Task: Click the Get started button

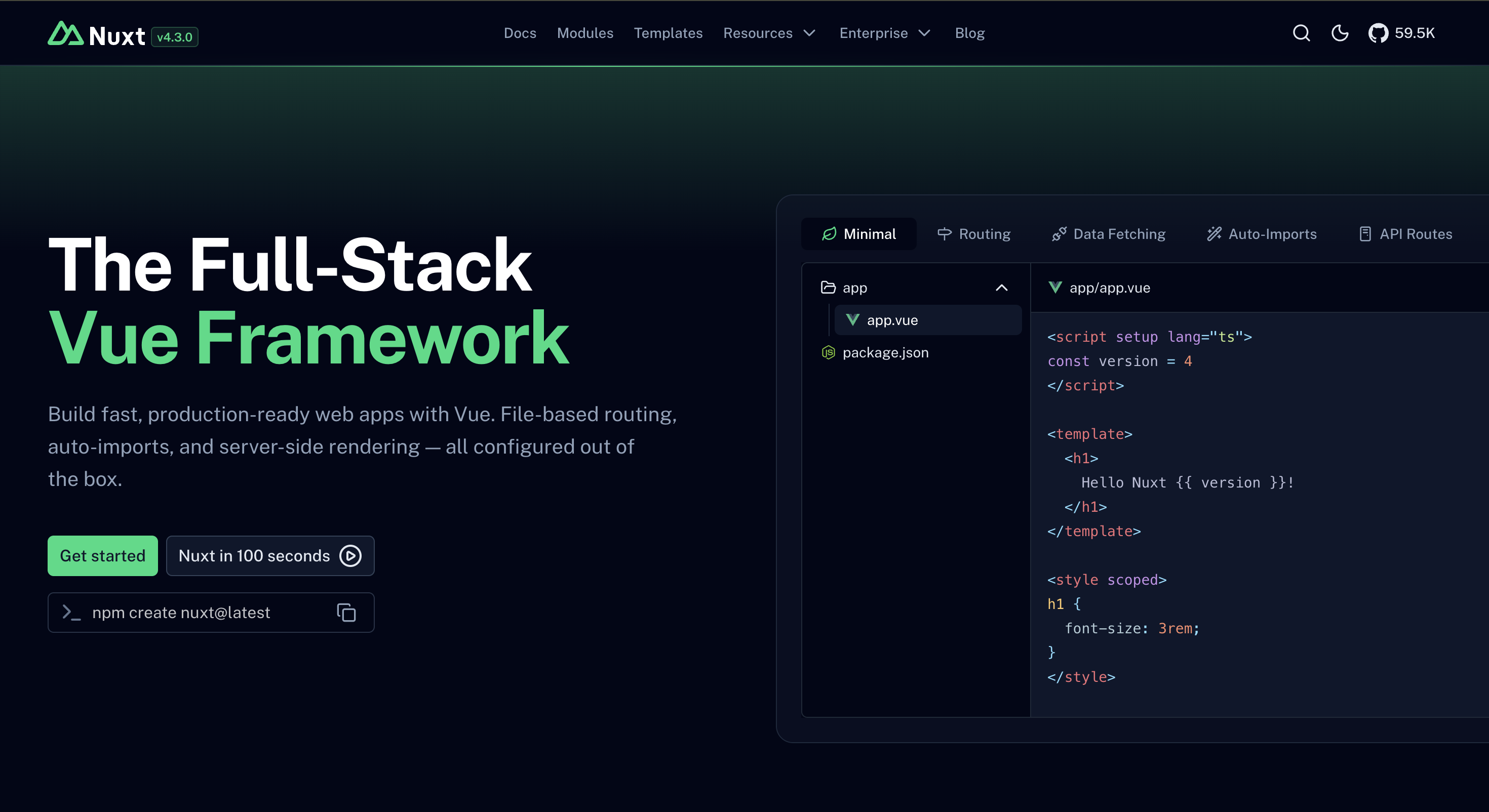Action: pyautogui.click(x=102, y=556)
